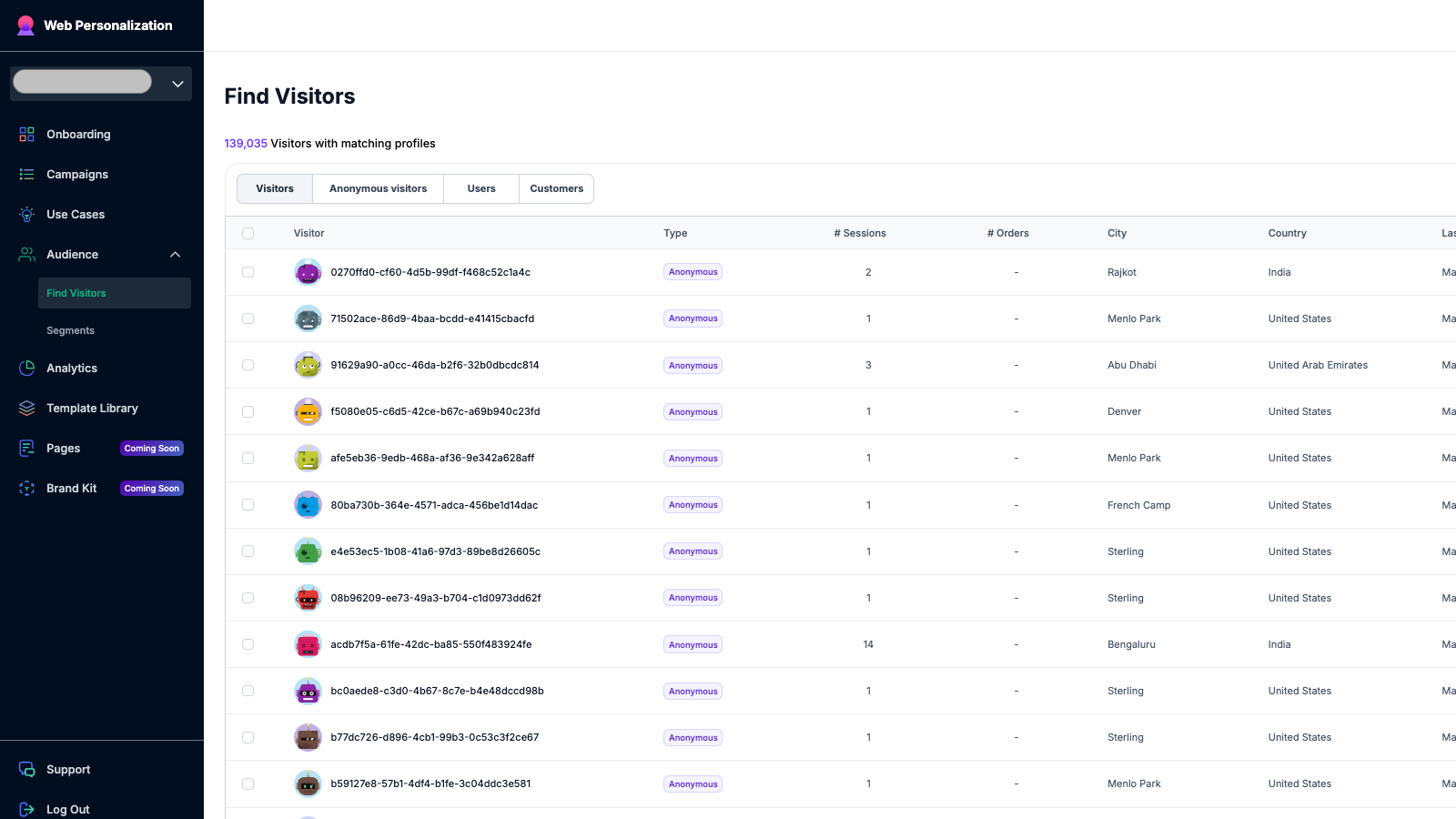Viewport: 1456px width, 819px height.
Task: Open the Template Library section
Action: click(x=92, y=409)
